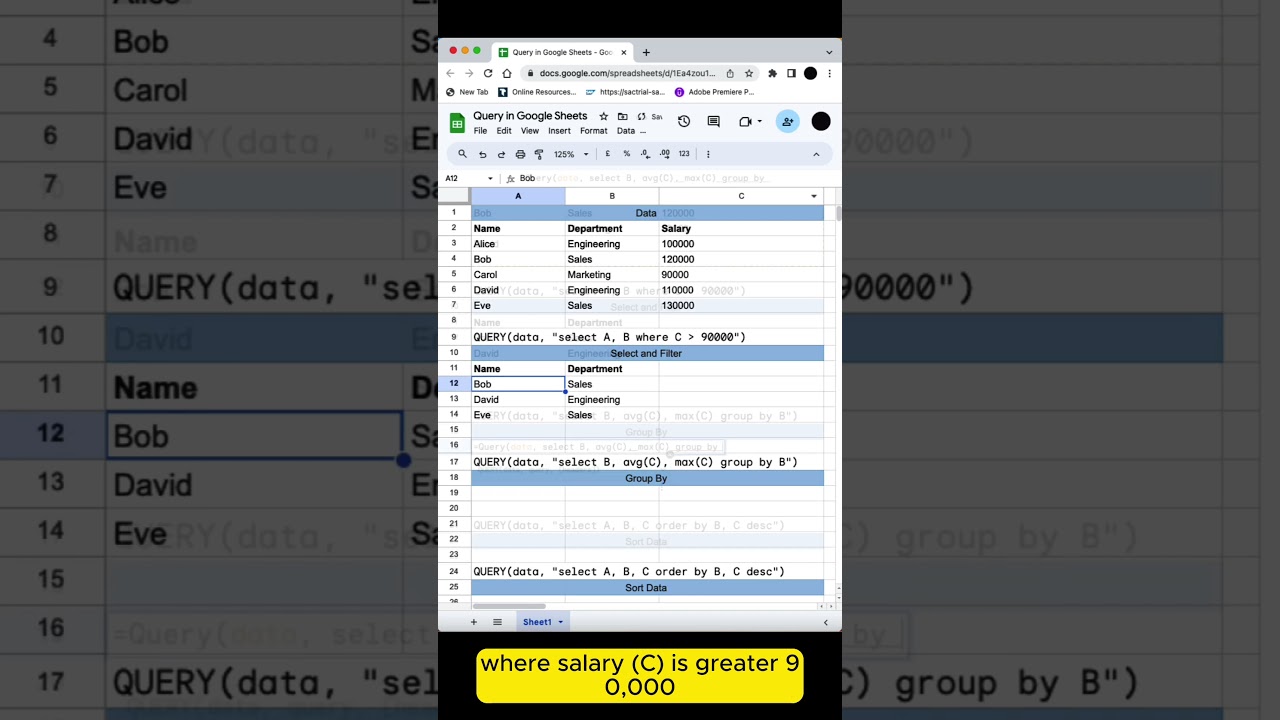Open more number formats 123
1280x720 pixels.
[684, 154]
